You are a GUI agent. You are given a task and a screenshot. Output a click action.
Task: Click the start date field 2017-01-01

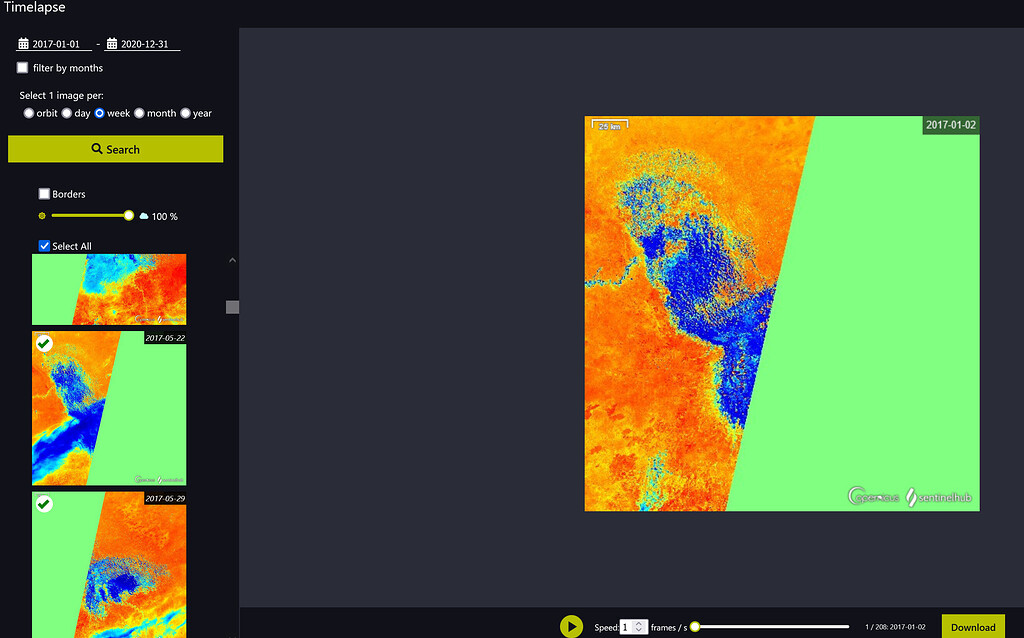coord(56,44)
